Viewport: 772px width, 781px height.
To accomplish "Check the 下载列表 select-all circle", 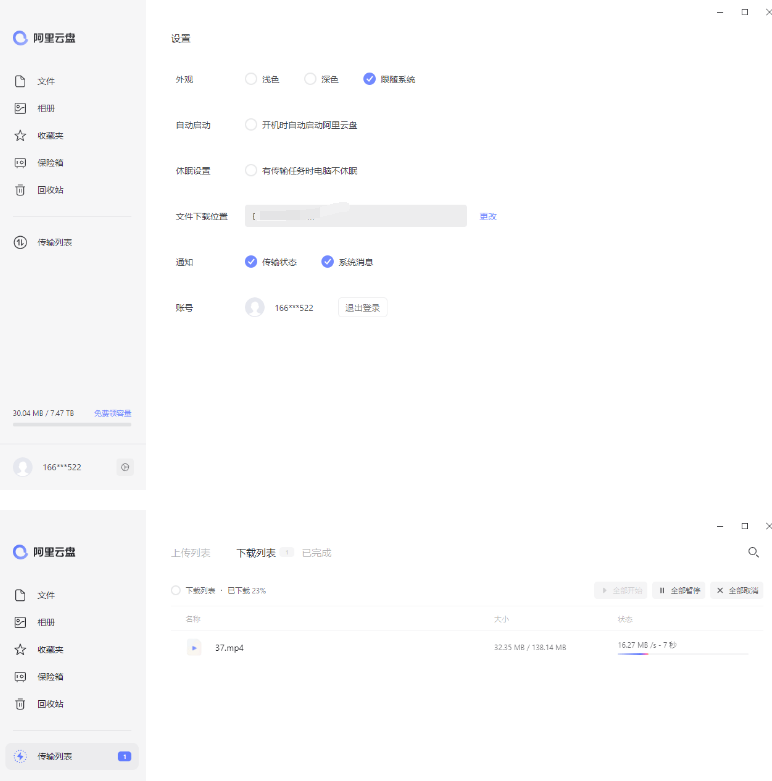I will point(175,590).
